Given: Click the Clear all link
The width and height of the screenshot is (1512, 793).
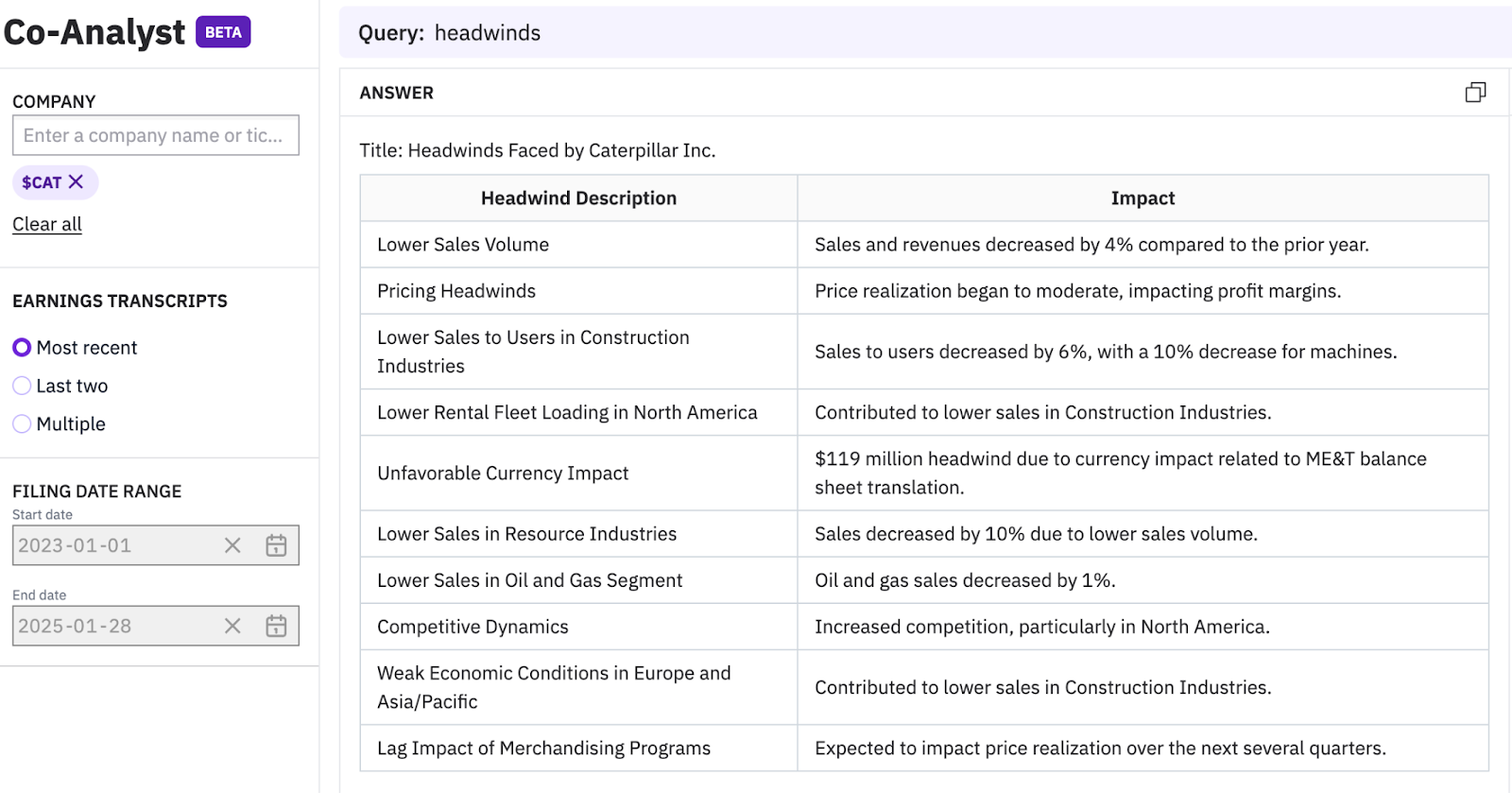Looking at the screenshot, I should pyautogui.click(x=47, y=224).
